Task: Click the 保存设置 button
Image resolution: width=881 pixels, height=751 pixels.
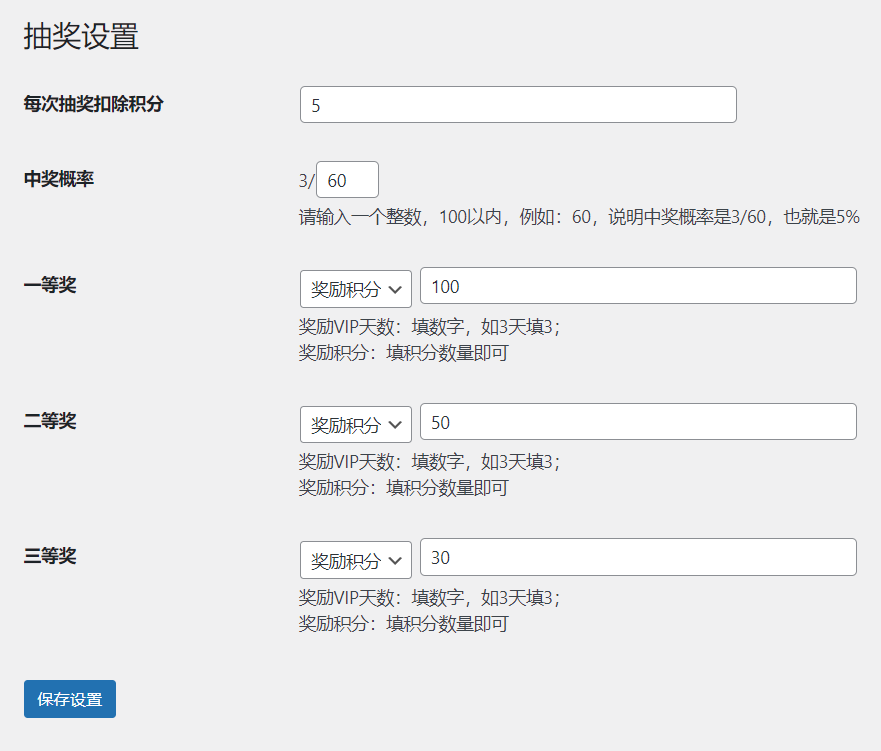Action: click(70, 699)
